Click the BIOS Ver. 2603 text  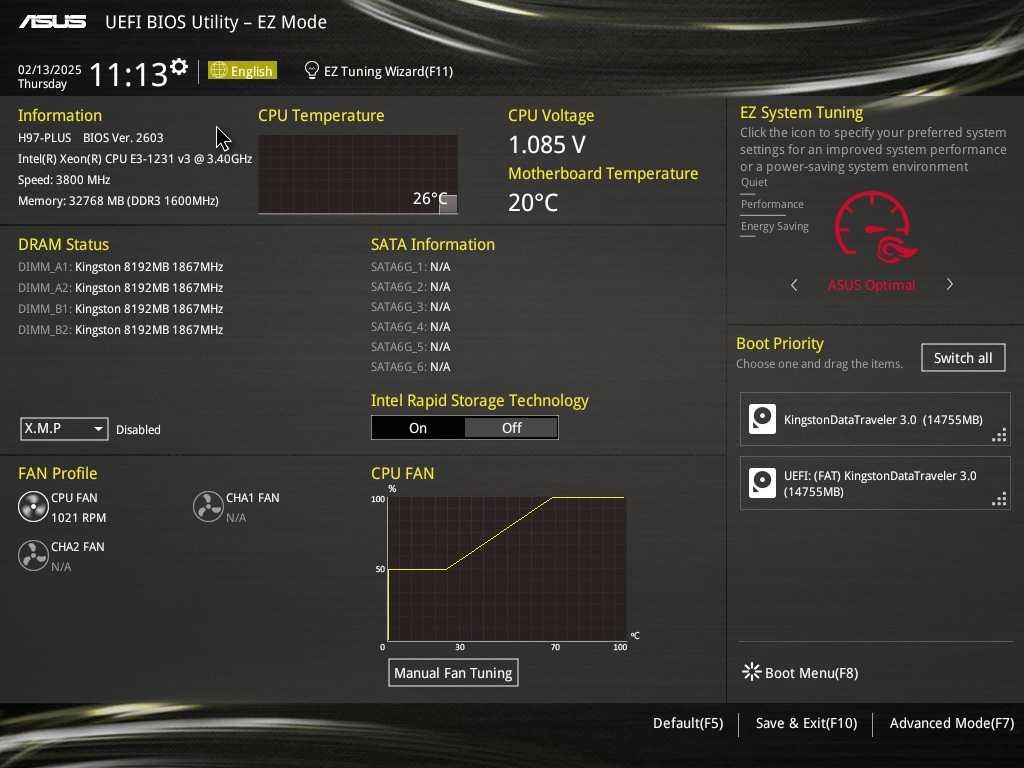click(x=123, y=138)
